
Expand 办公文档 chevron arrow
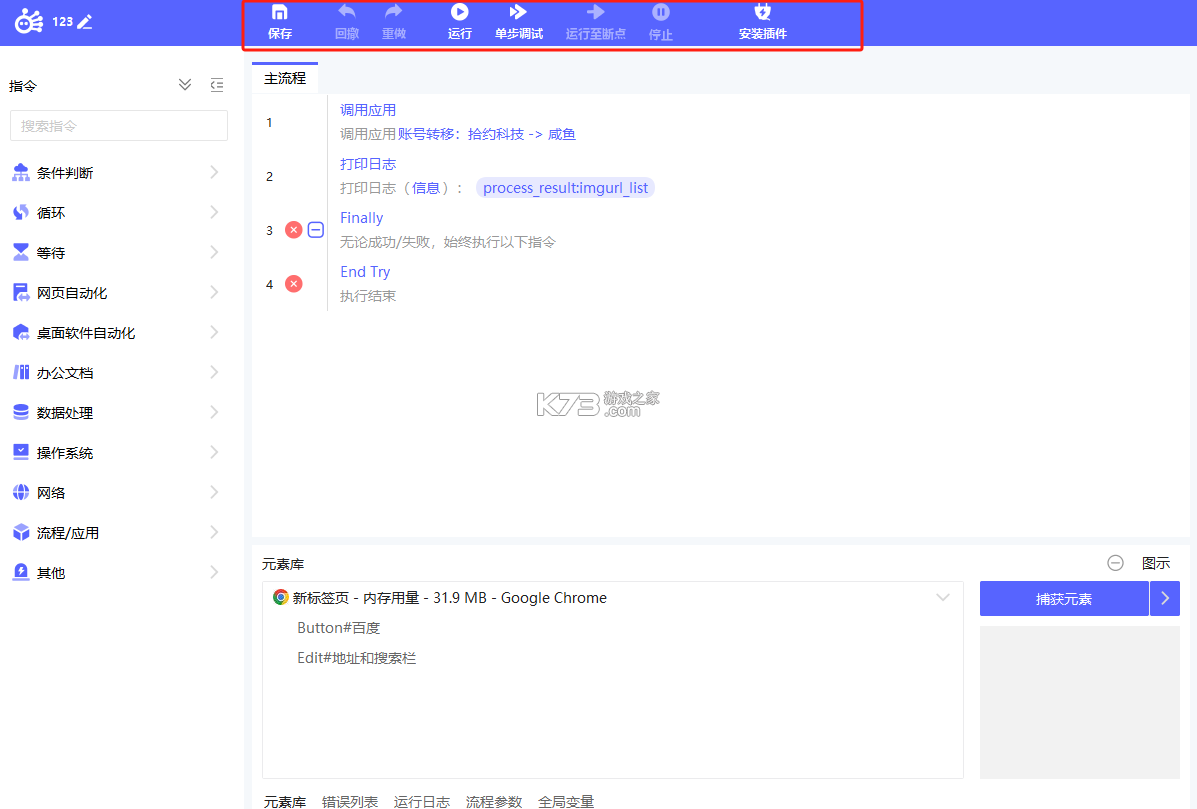click(x=215, y=372)
